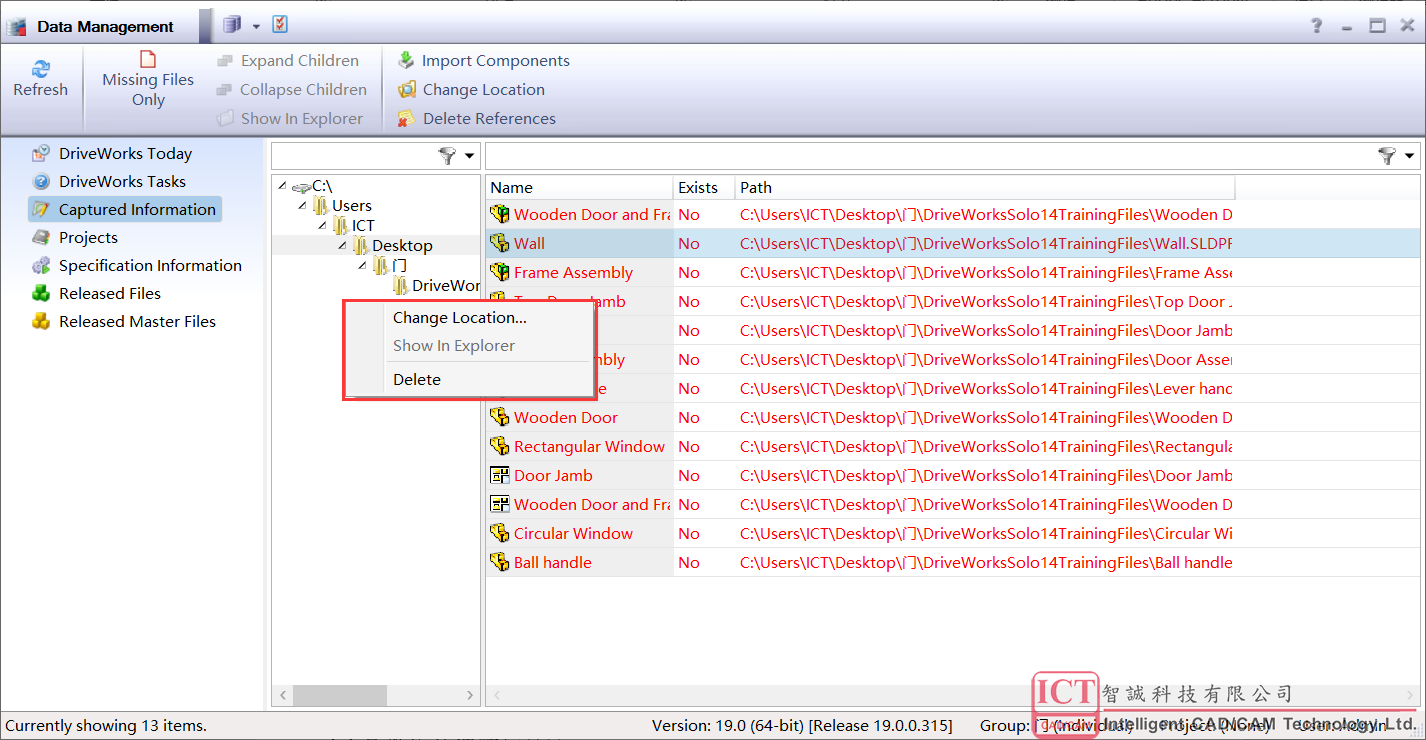Viewport: 1426px width, 740px height.
Task: Click the Wall.SLDPR path cell
Action: pyautogui.click(x=985, y=244)
